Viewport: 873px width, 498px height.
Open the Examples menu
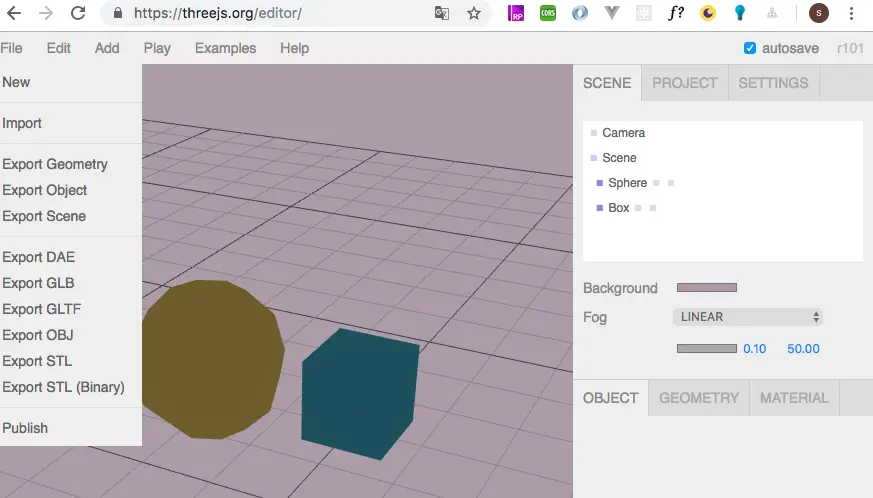[225, 48]
